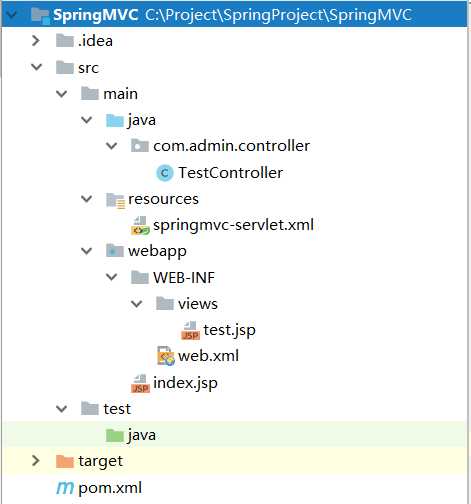Collapse the webapp folder

click(x=87, y=251)
